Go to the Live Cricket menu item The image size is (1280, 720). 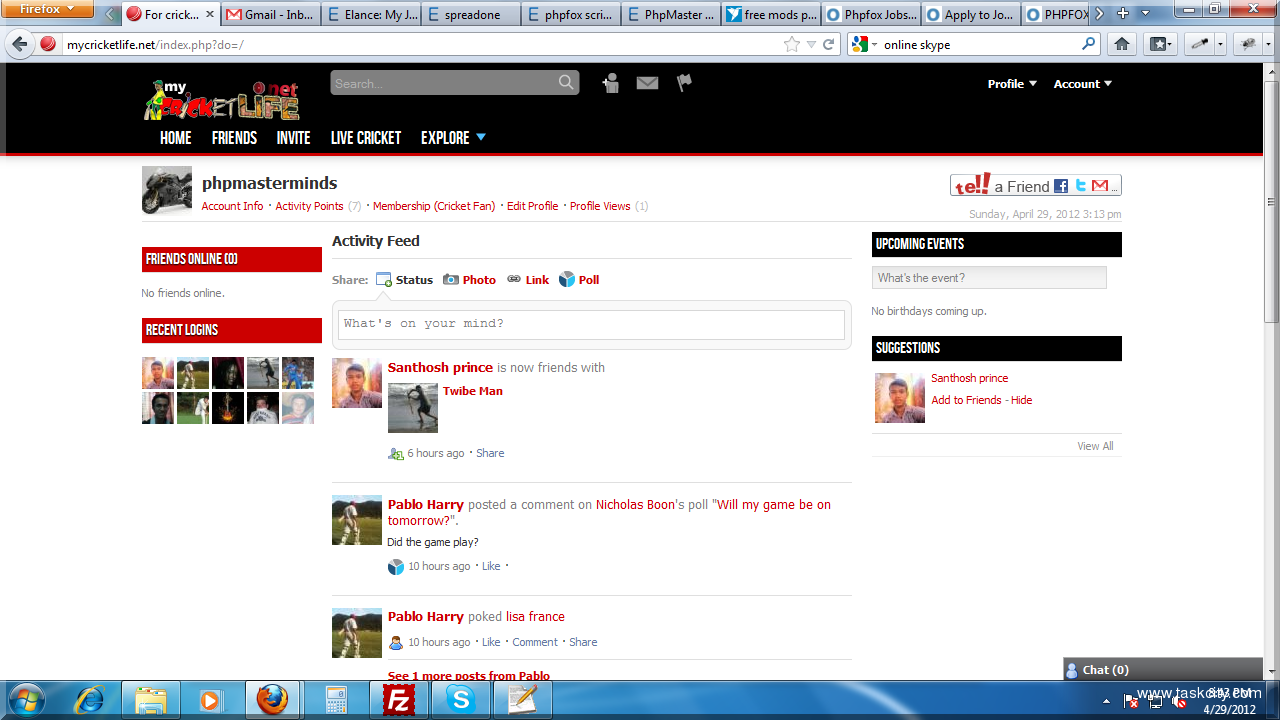click(x=366, y=138)
